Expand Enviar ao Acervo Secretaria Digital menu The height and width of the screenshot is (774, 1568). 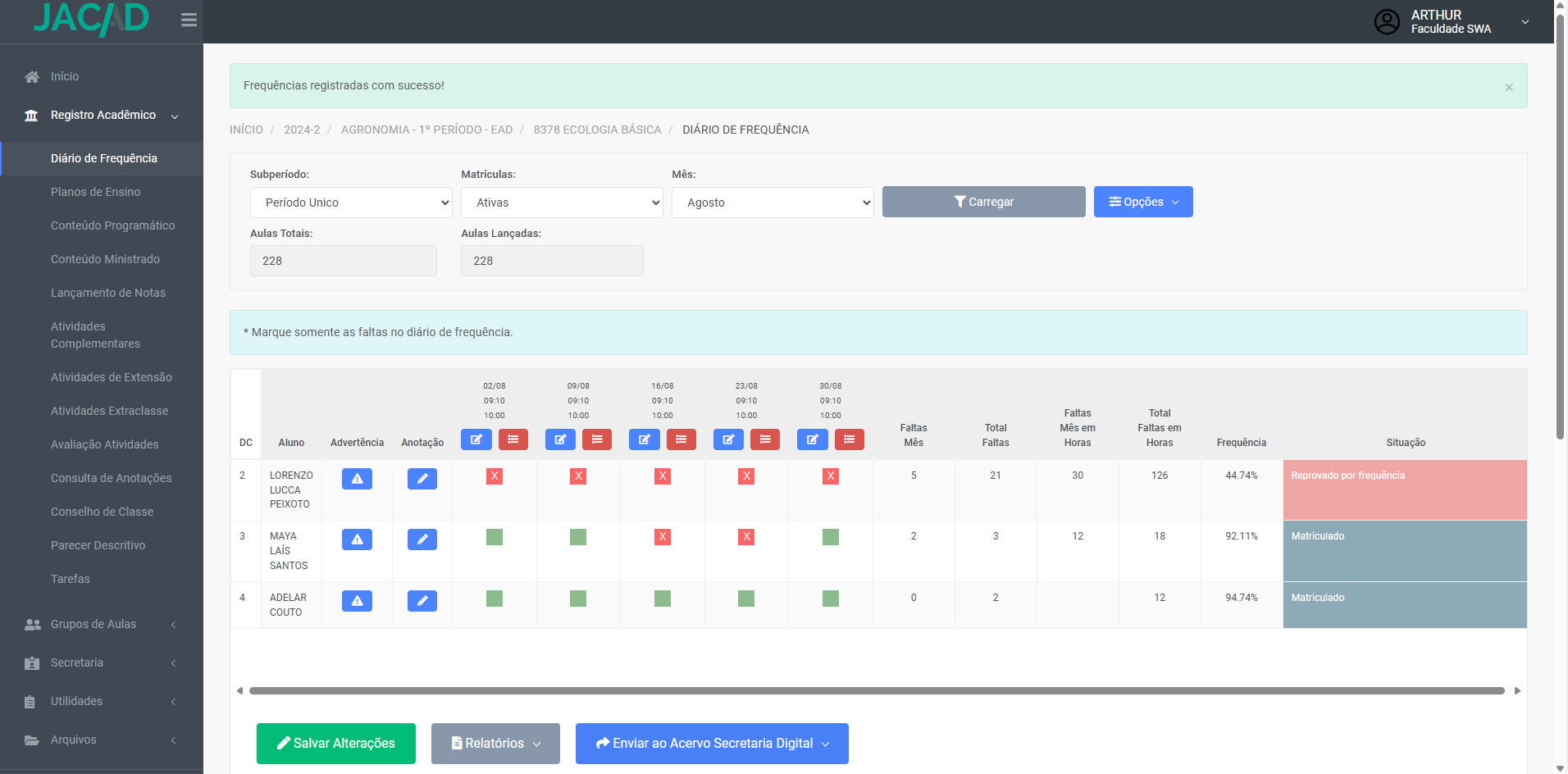pyautogui.click(x=712, y=744)
